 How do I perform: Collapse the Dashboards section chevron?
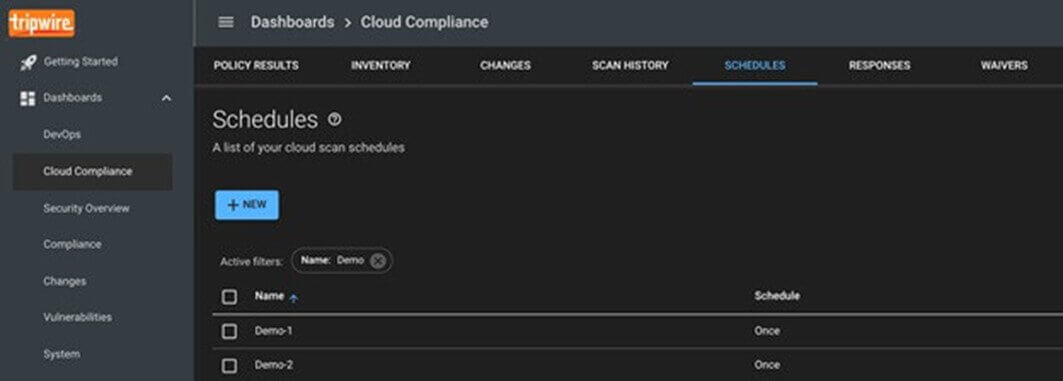tap(166, 98)
